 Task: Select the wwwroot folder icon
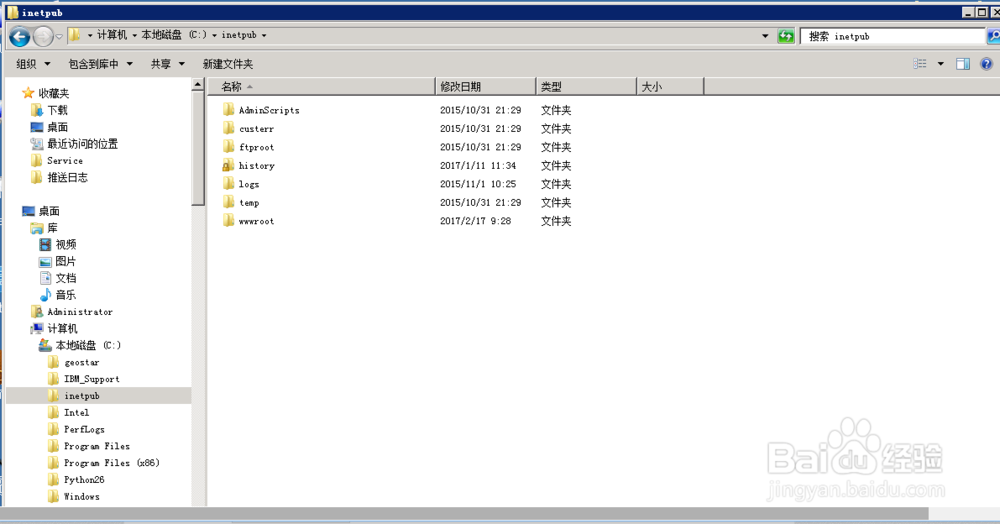point(229,221)
